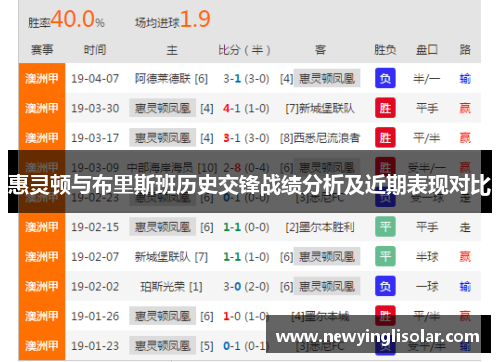Click the score 4-1 (1-0)
This screenshot has height=362, width=500.
click(x=246, y=108)
